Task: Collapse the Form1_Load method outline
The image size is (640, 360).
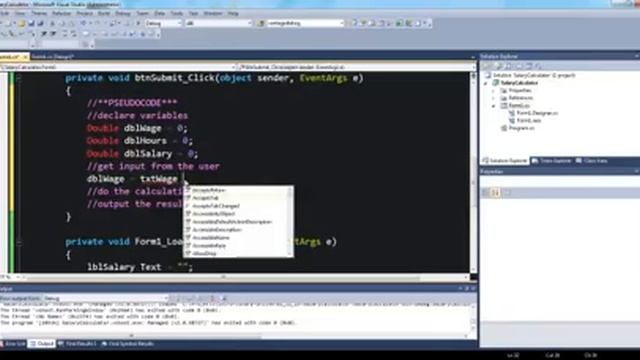Action: [x=19, y=242]
